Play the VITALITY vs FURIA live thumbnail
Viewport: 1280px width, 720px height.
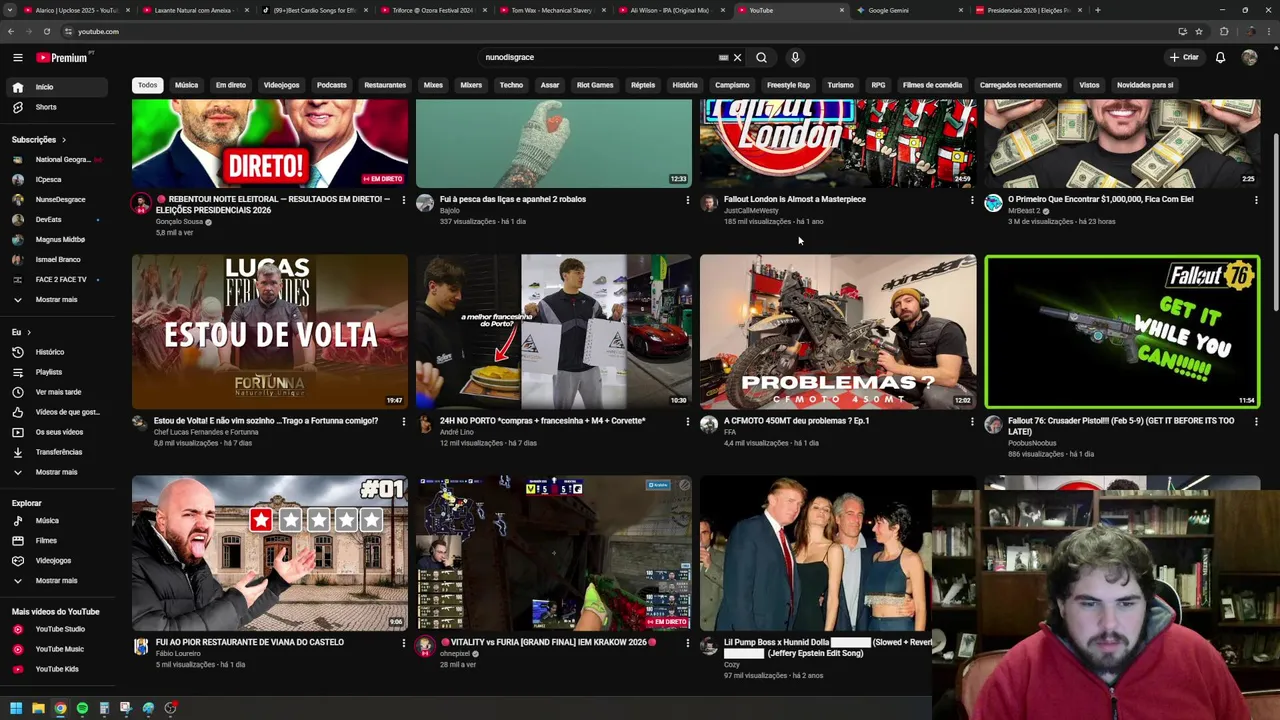(x=554, y=553)
